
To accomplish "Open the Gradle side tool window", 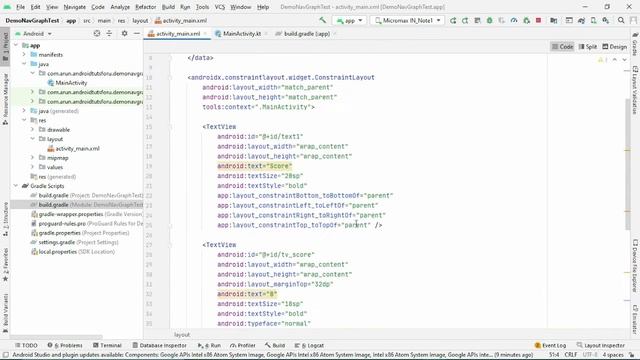I will click(635, 45).
